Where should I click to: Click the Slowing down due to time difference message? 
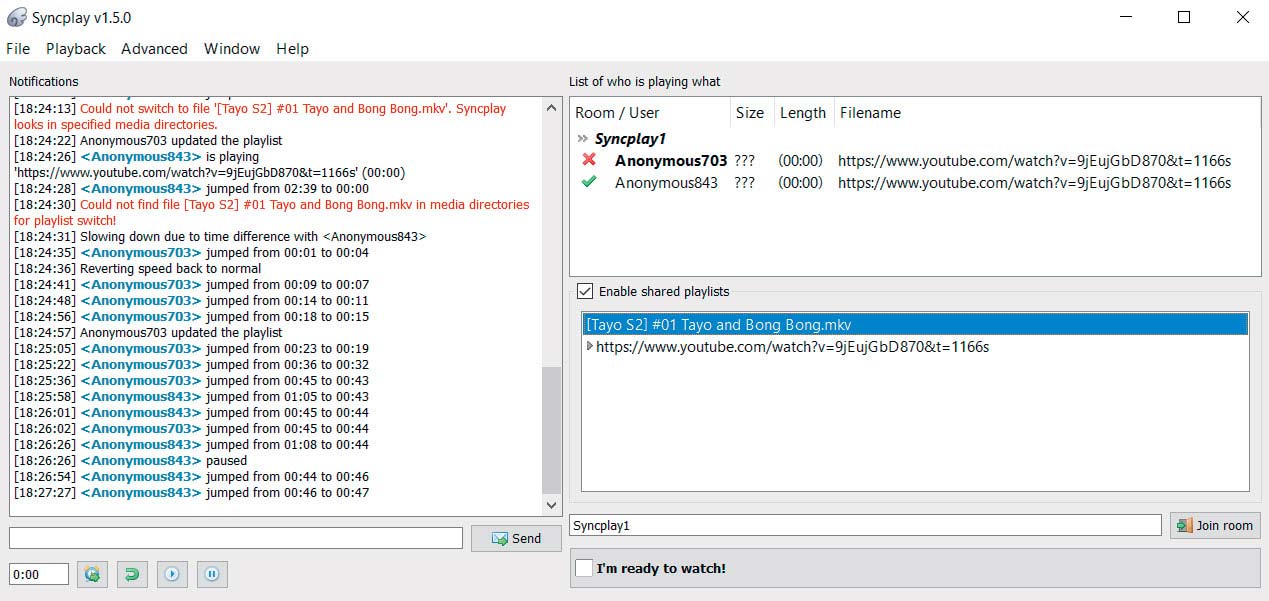click(220, 236)
